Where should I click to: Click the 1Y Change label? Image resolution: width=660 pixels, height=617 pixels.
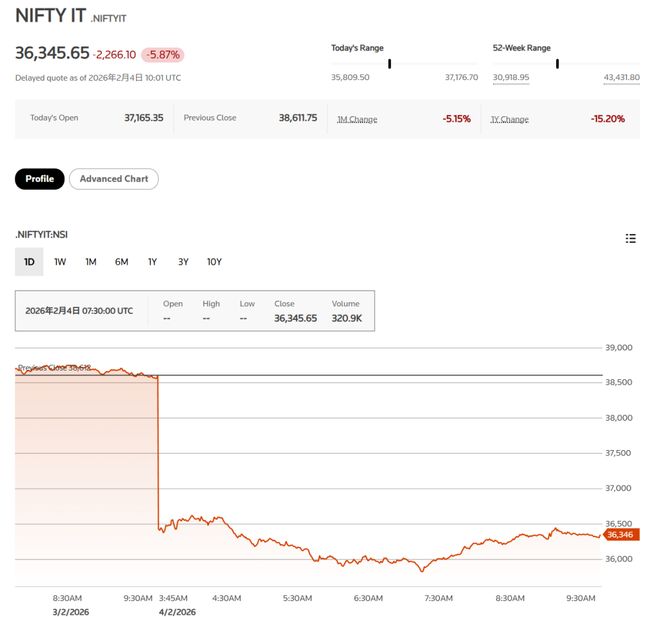pyautogui.click(x=509, y=120)
